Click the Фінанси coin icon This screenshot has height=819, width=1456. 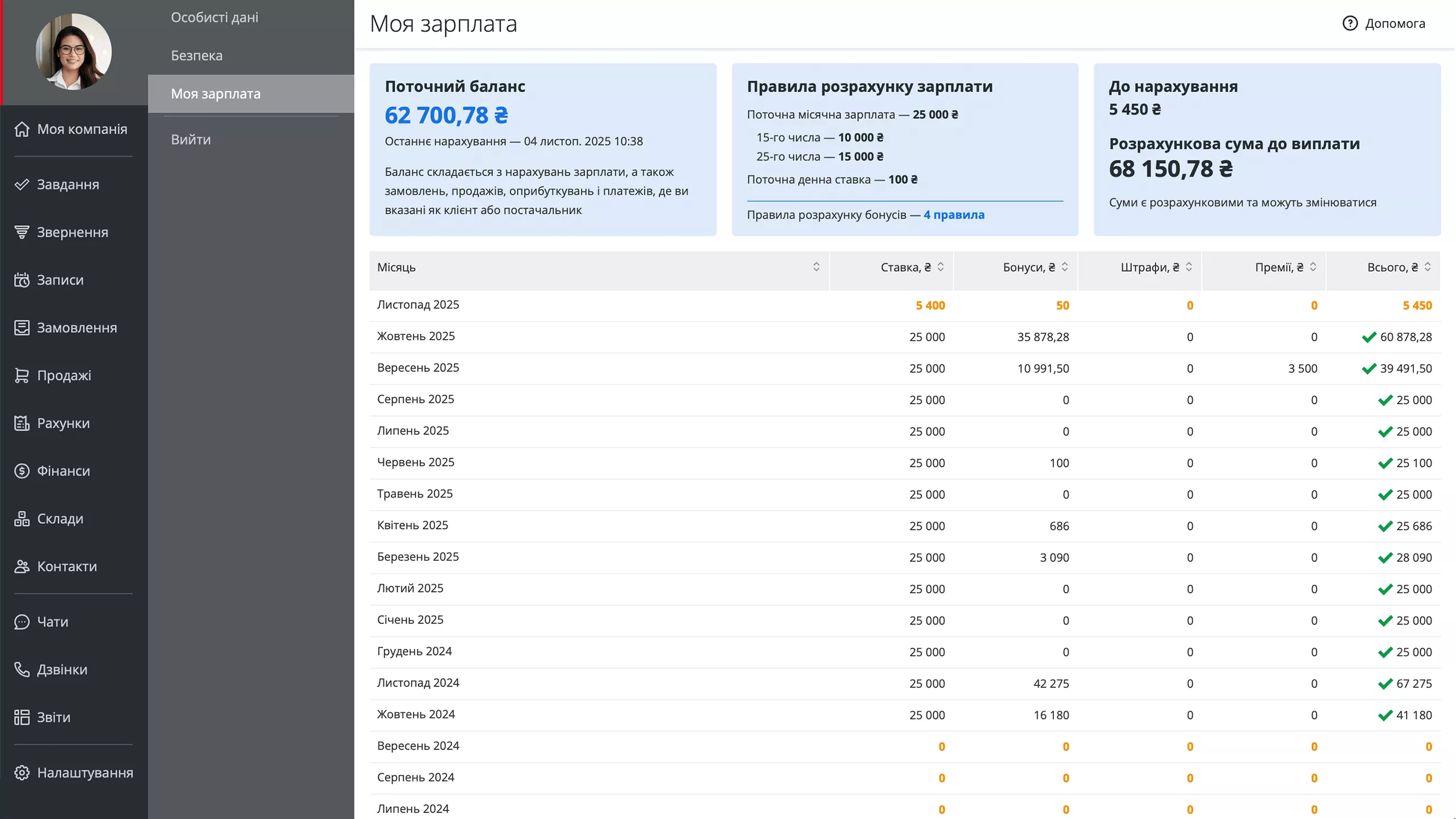22,471
